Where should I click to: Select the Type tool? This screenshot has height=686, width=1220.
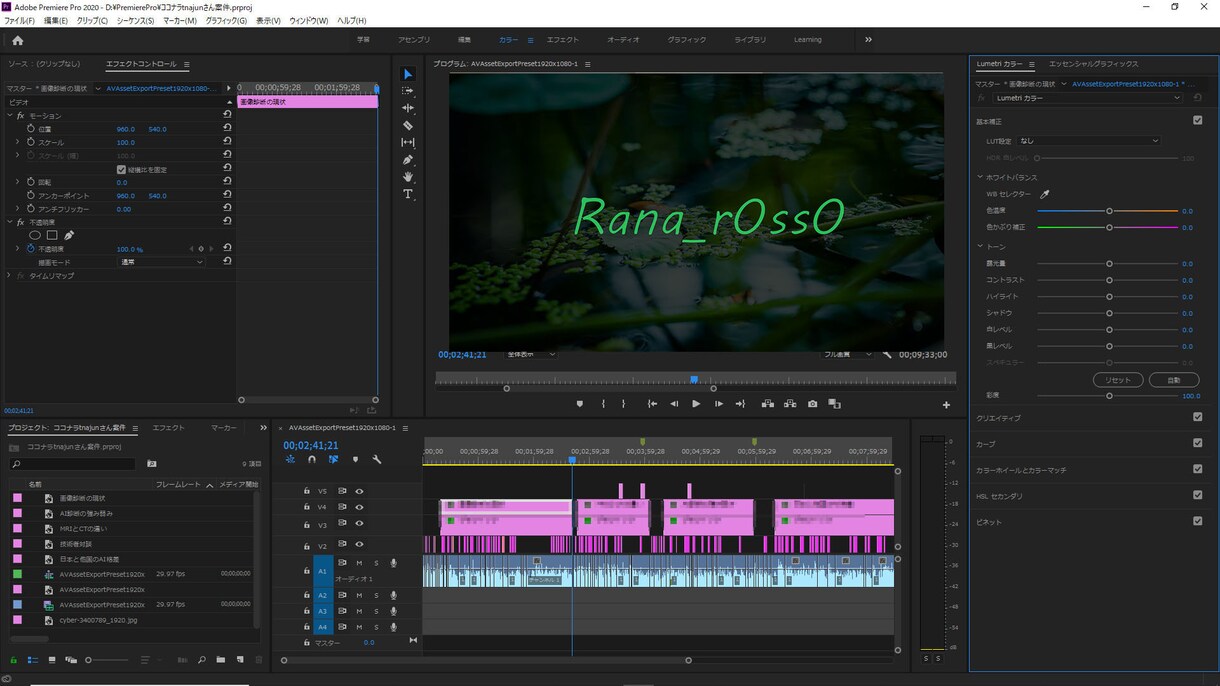(408, 194)
